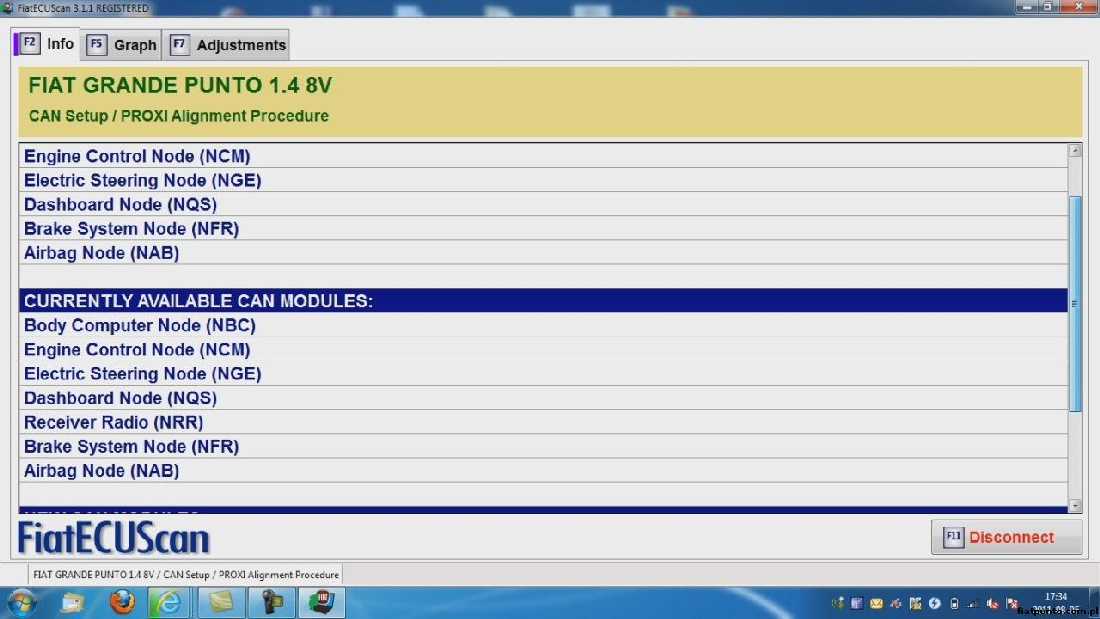Screen dimensions: 1100x619
Task: Click the status bar procedure path text
Action: 186,575
